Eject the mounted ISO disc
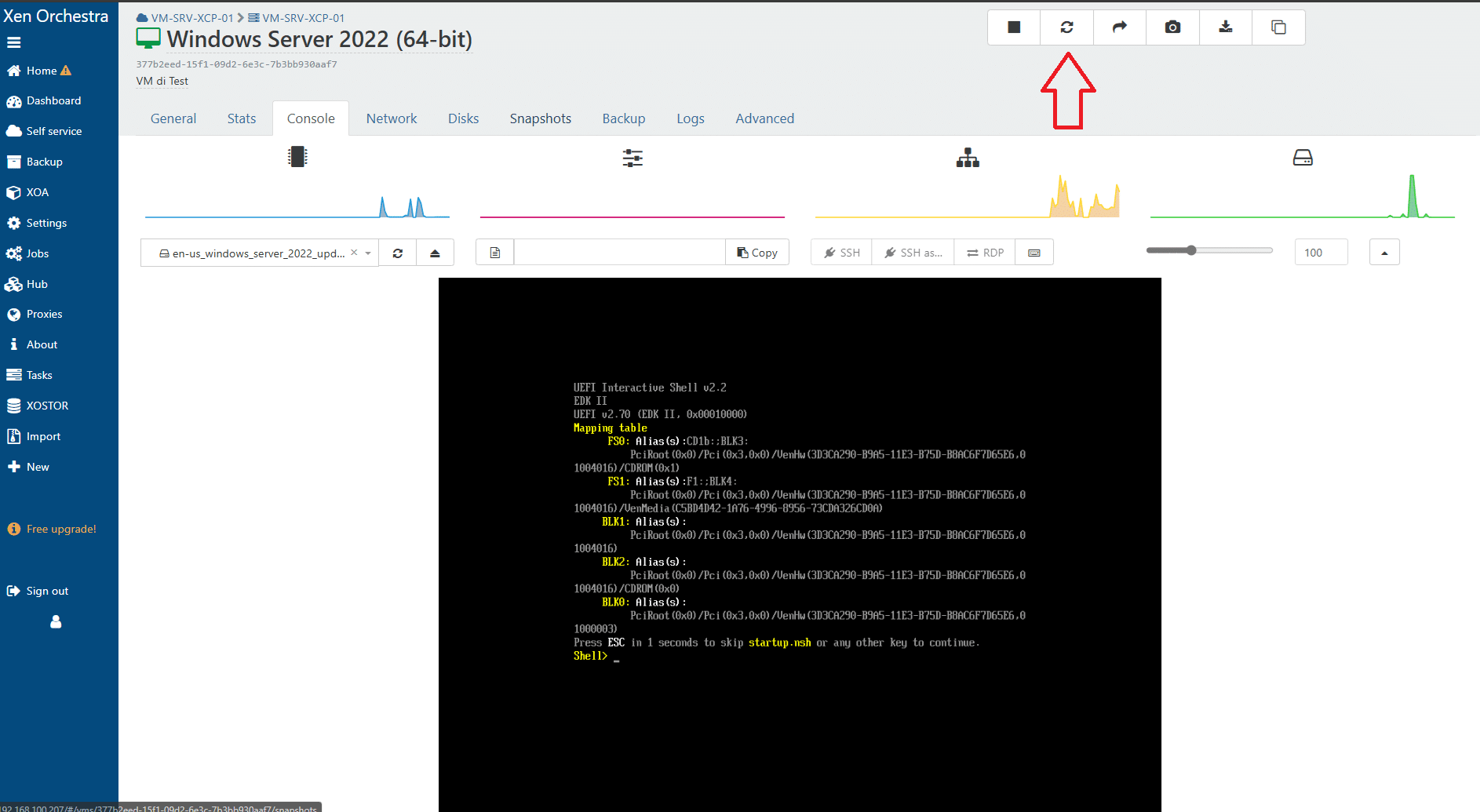The width and height of the screenshot is (1480, 812). tap(435, 253)
